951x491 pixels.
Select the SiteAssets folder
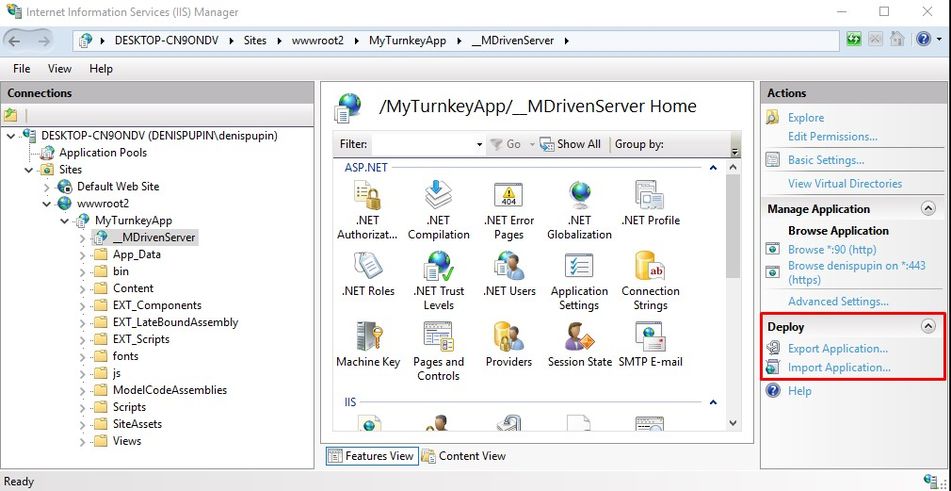(x=137, y=424)
